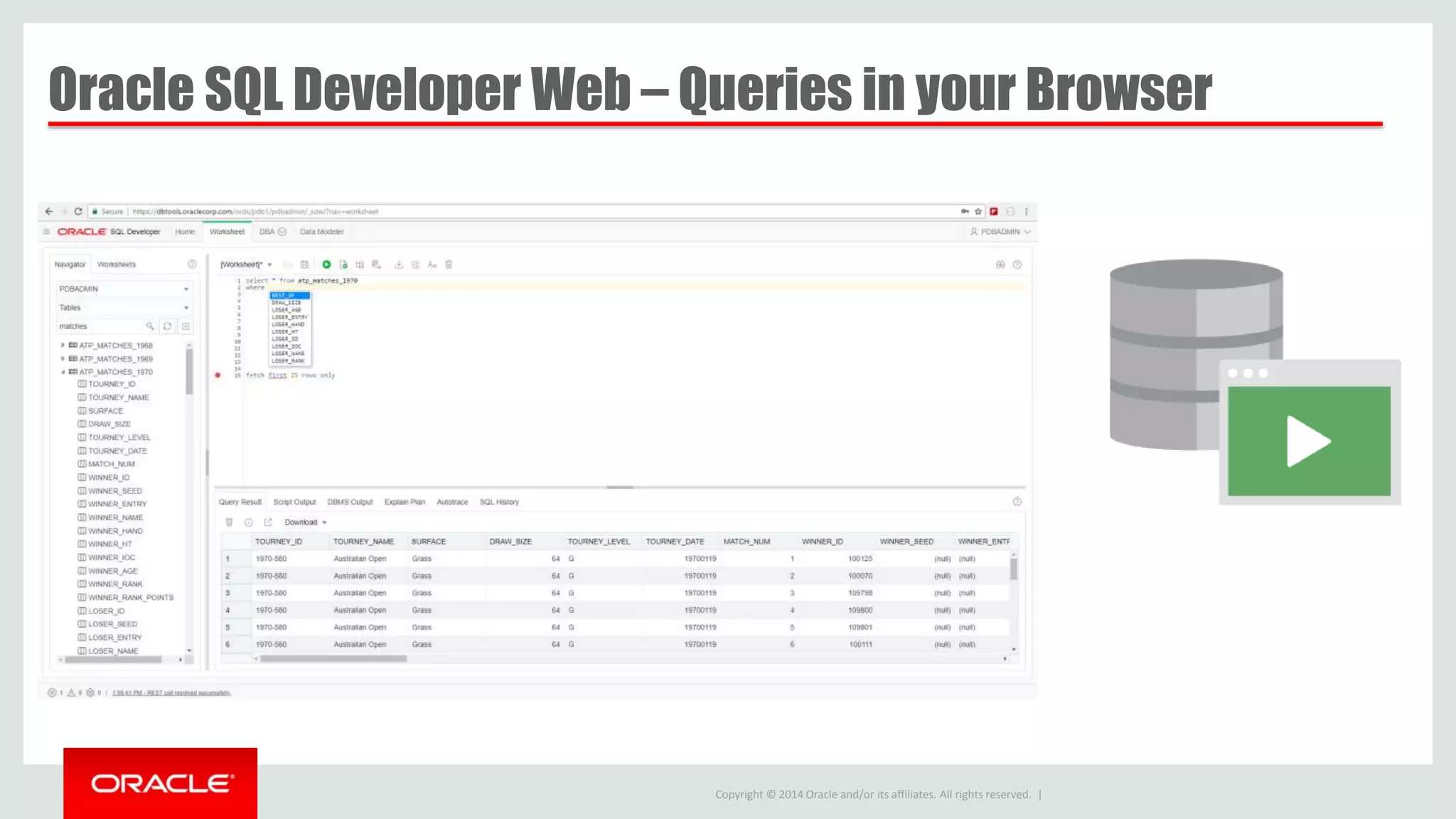1456x819 pixels.
Task: Click the browser back arrow
Action: tap(49, 211)
